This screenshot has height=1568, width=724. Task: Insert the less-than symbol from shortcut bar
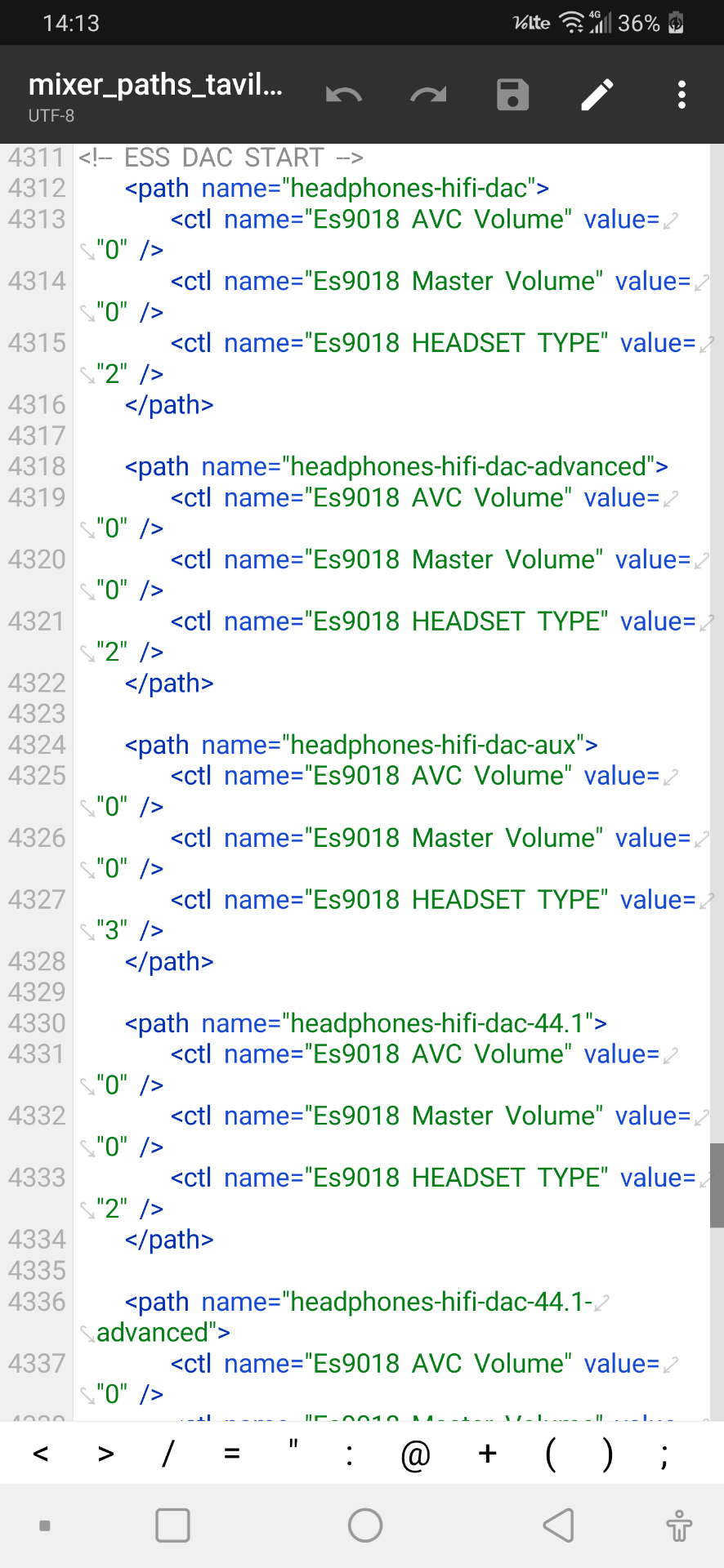click(x=41, y=1454)
